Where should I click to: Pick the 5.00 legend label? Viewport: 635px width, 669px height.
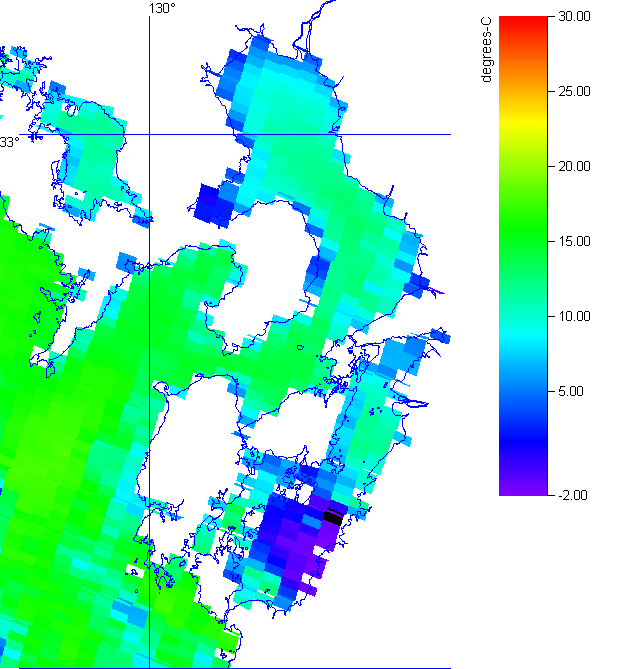(571, 391)
